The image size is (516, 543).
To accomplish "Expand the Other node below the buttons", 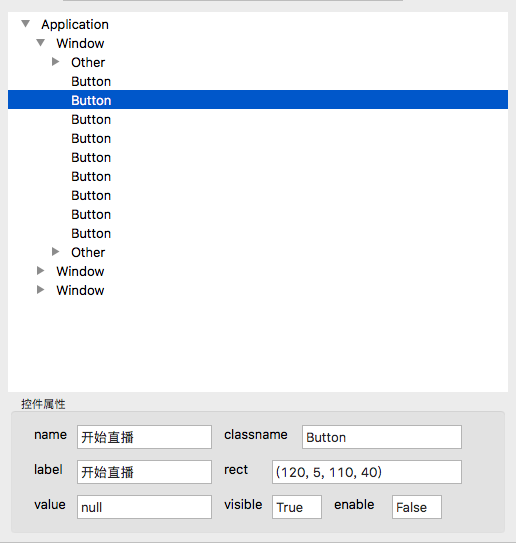I will tap(55, 252).
